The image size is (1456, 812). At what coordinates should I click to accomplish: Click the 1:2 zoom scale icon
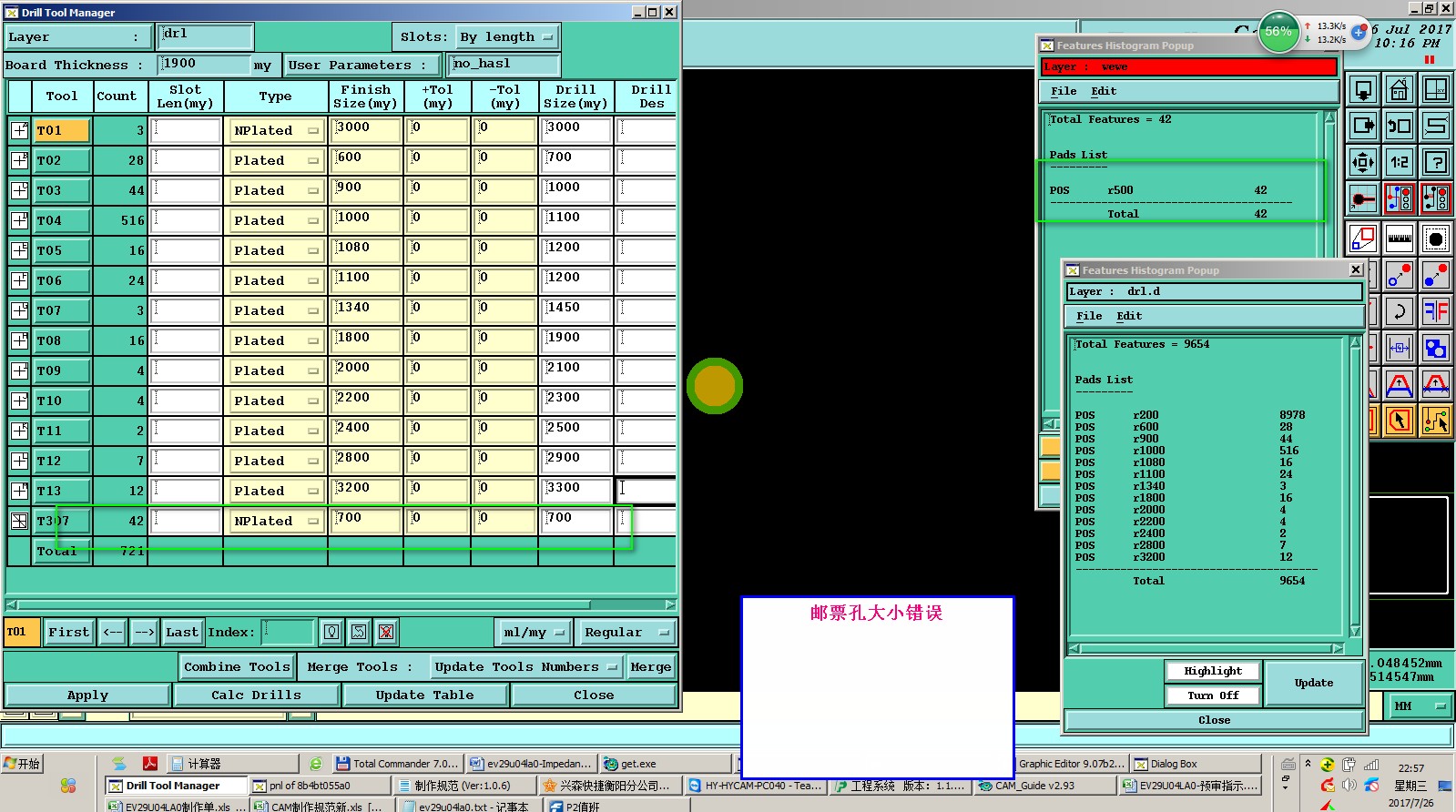click(1399, 163)
